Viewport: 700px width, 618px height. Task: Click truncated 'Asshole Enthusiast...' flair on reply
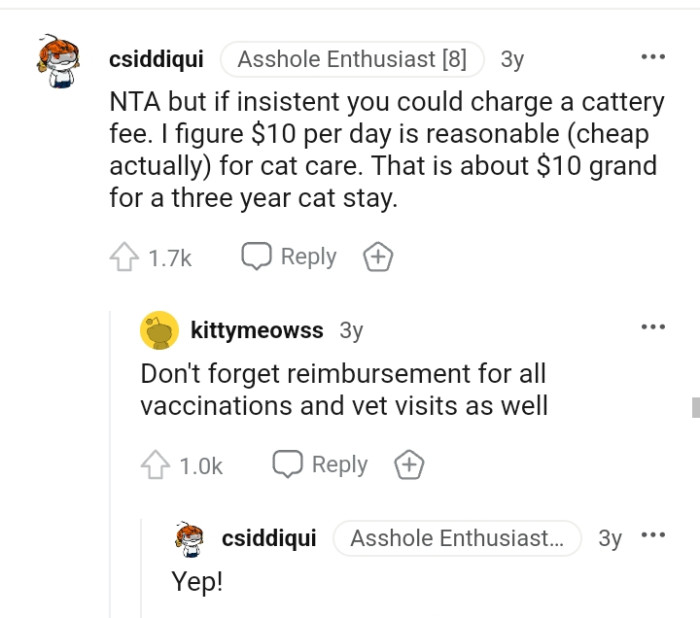(456, 538)
